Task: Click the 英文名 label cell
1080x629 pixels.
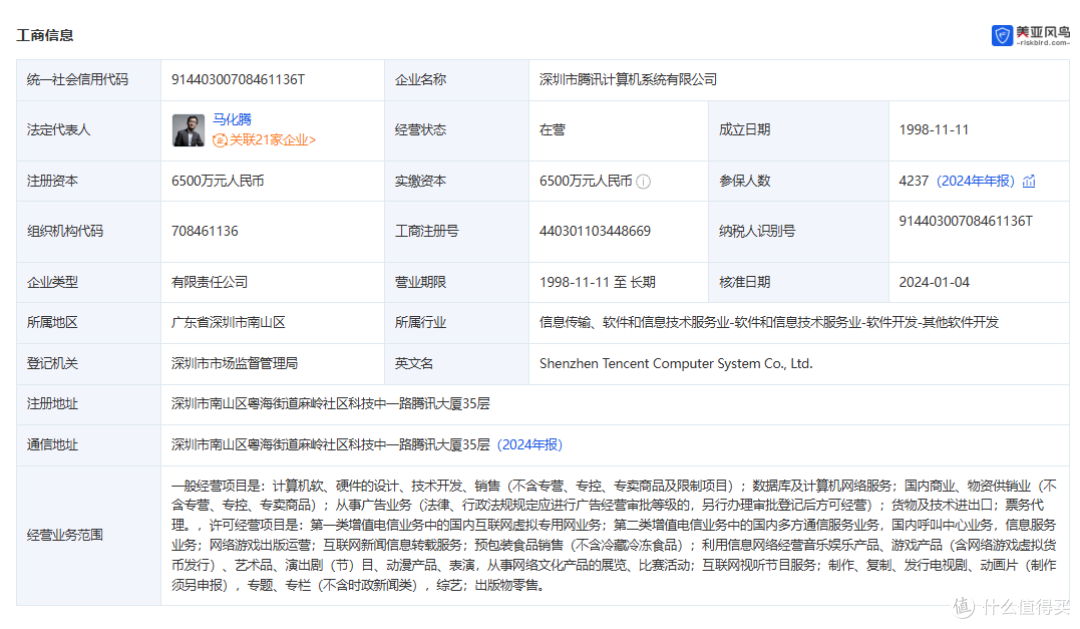Action: pos(457,364)
